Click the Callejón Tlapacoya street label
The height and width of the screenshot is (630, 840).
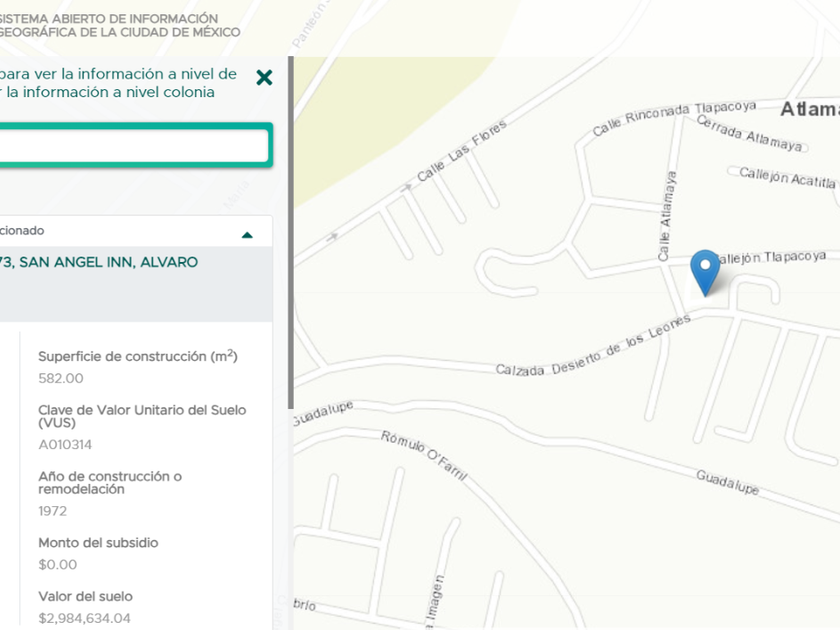pos(770,257)
